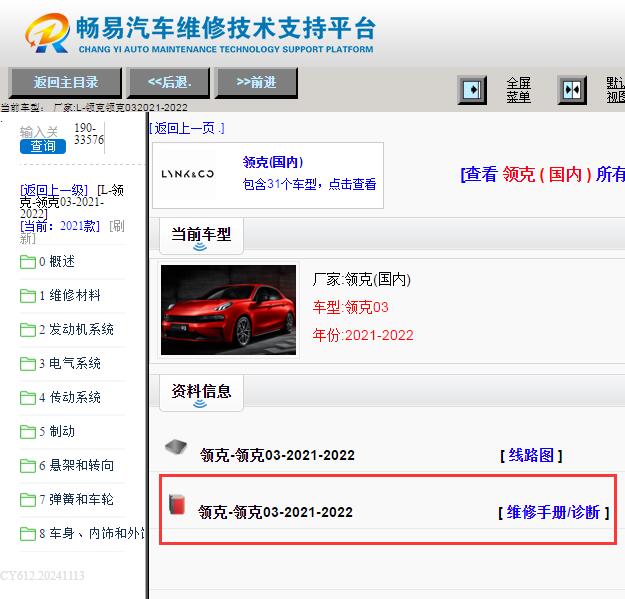Image resolution: width=625 pixels, height=599 pixels.
Task: Click the folder icon beside 弹簧和车轮
Action: point(28,499)
